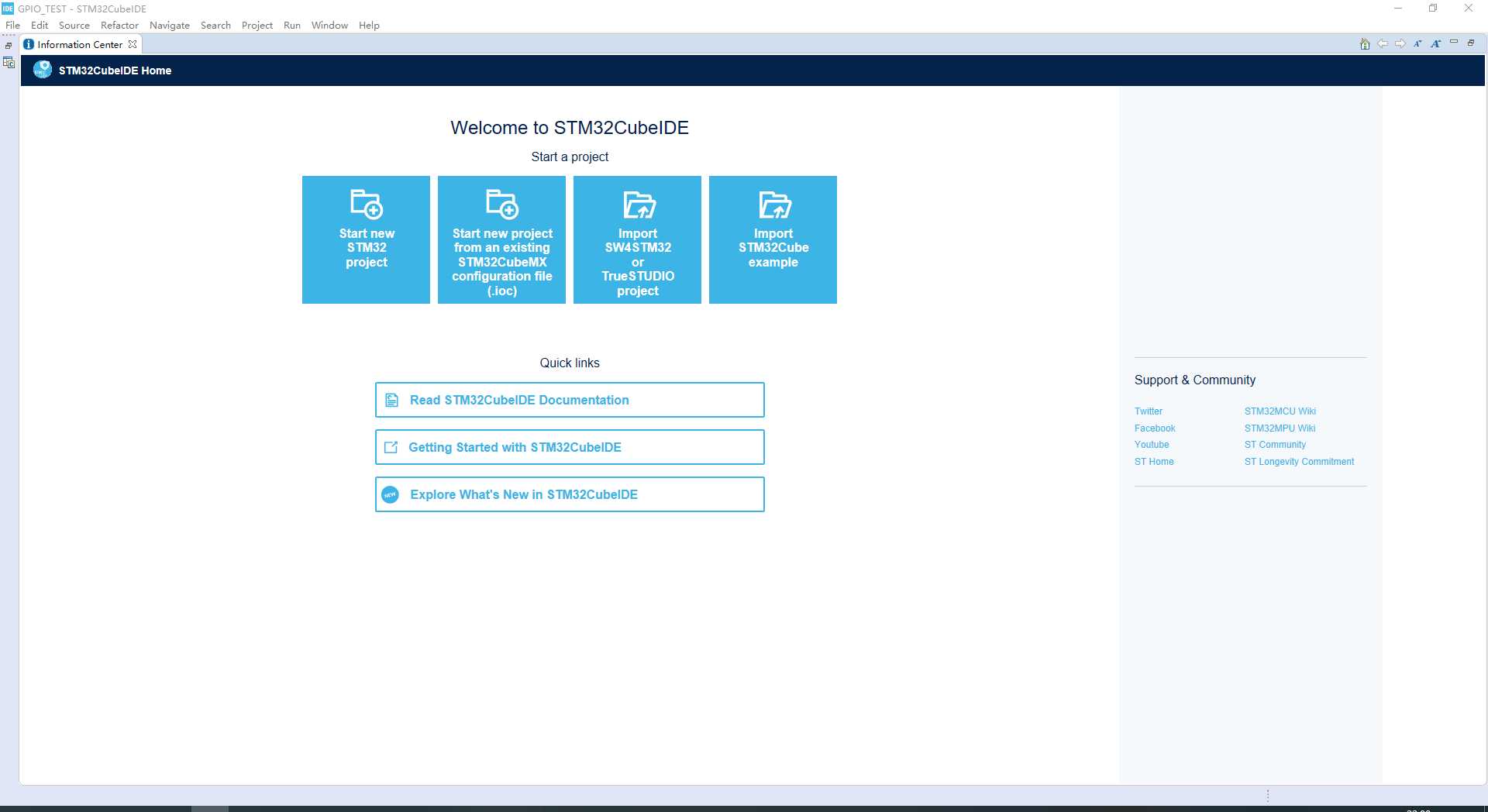This screenshot has width=1488, height=812.
Task: Minimize the Information Center view
Action: (x=1454, y=43)
